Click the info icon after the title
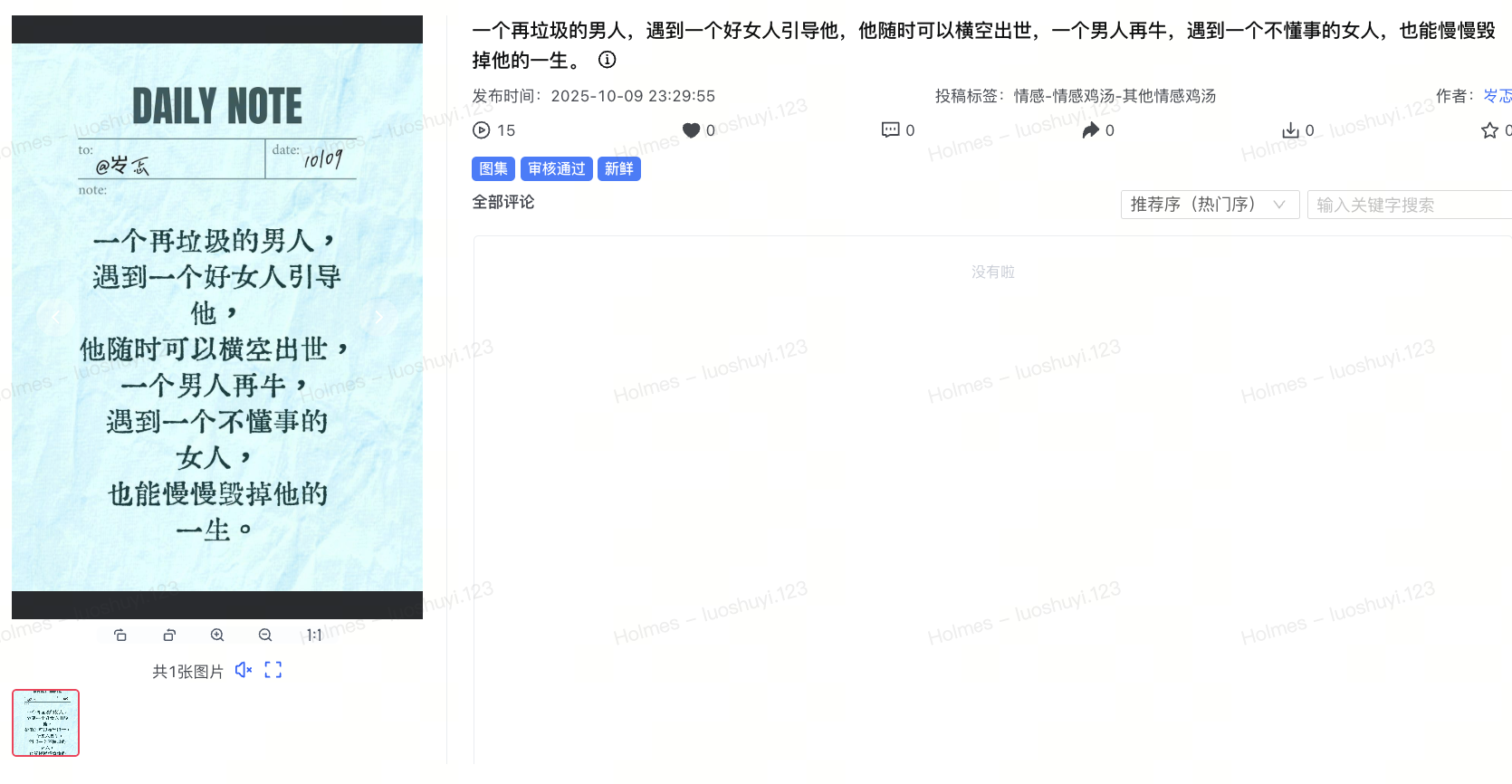This screenshot has width=1512, height=784. coord(608,60)
